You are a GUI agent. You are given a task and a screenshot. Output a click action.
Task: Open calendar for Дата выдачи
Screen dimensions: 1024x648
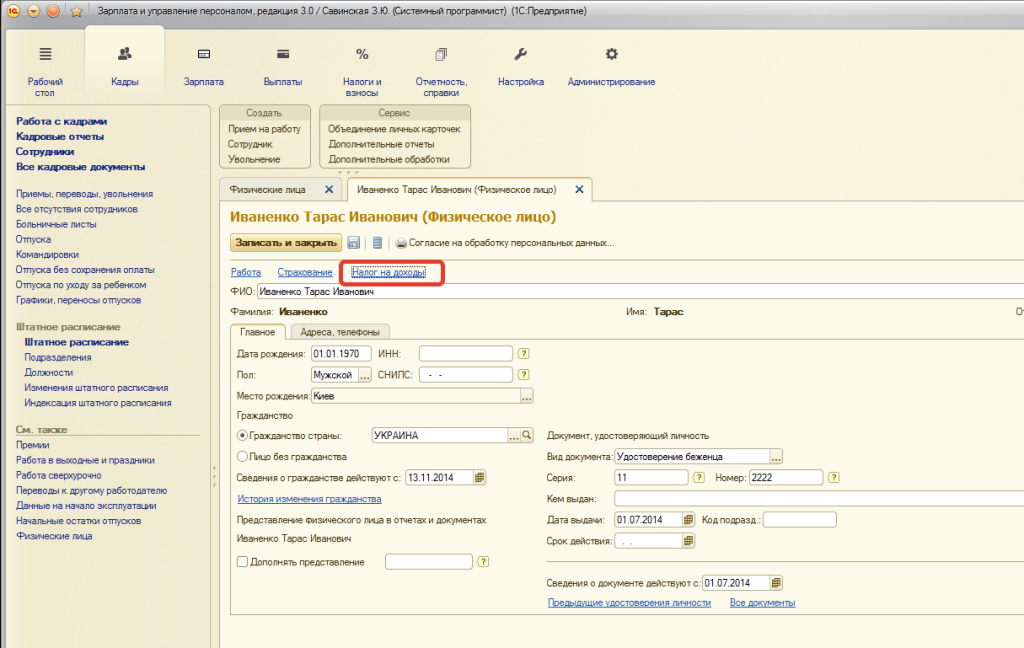pyautogui.click(x=688, y=519)
